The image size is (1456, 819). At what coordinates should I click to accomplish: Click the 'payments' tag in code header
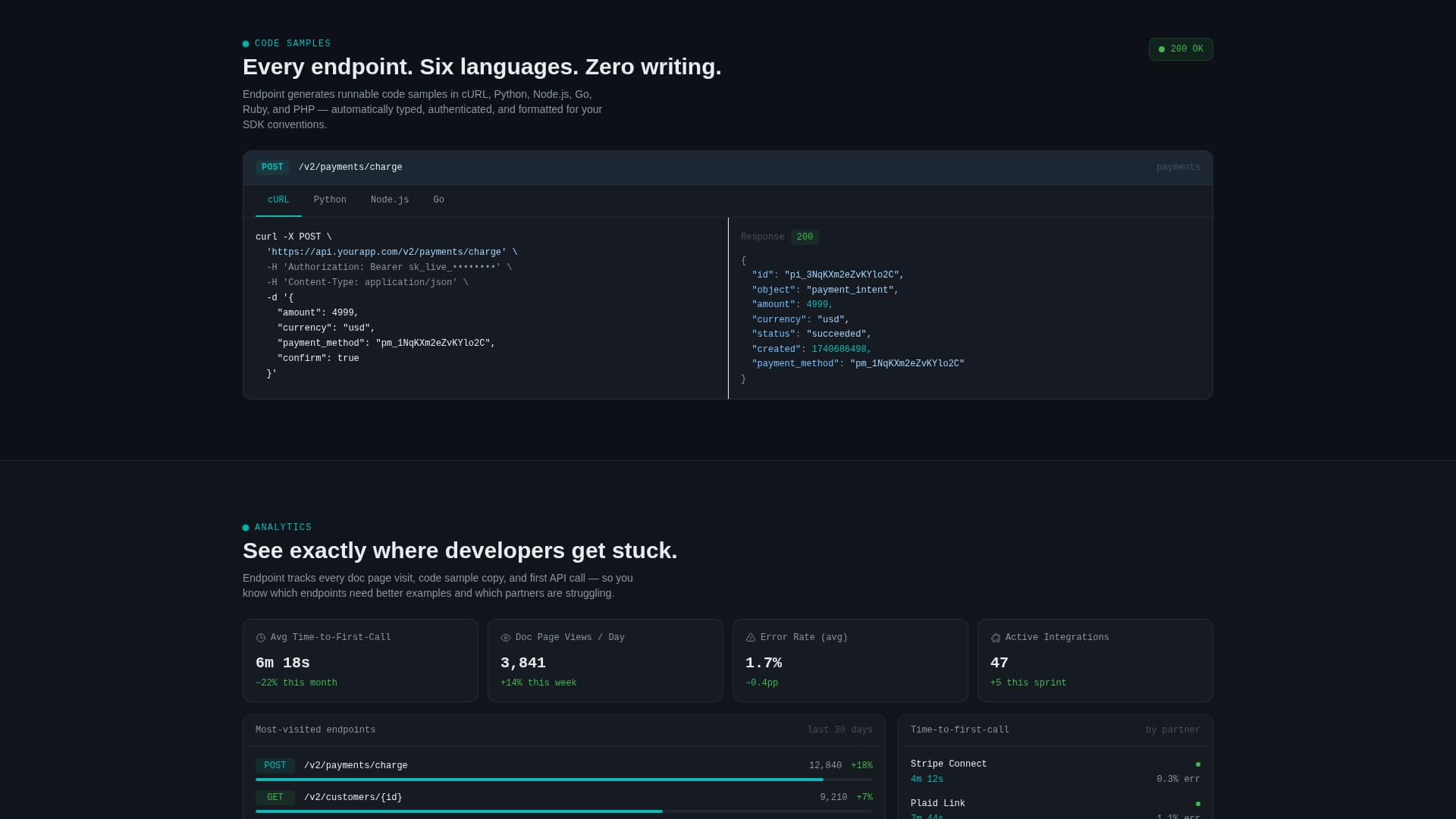click(1178, 168)
